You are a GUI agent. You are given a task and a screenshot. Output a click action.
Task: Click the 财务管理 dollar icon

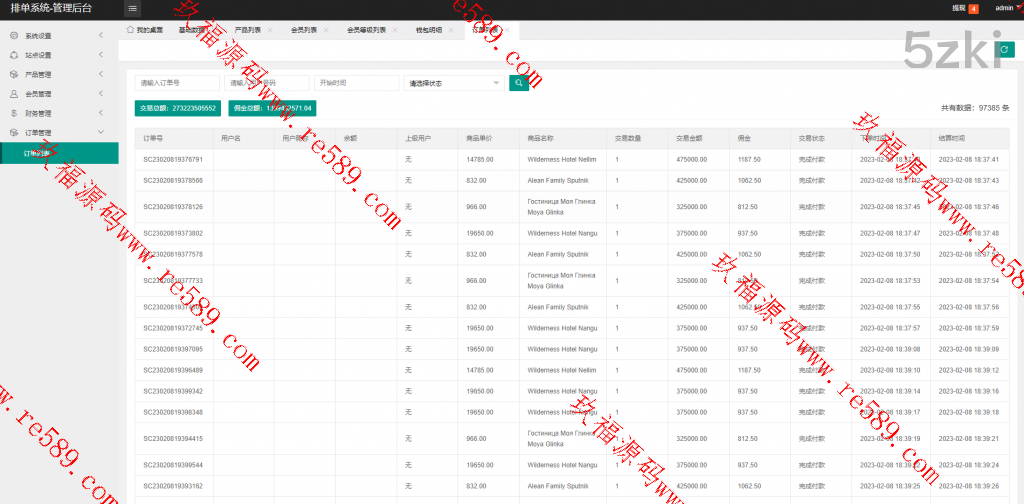click(14, 113)
